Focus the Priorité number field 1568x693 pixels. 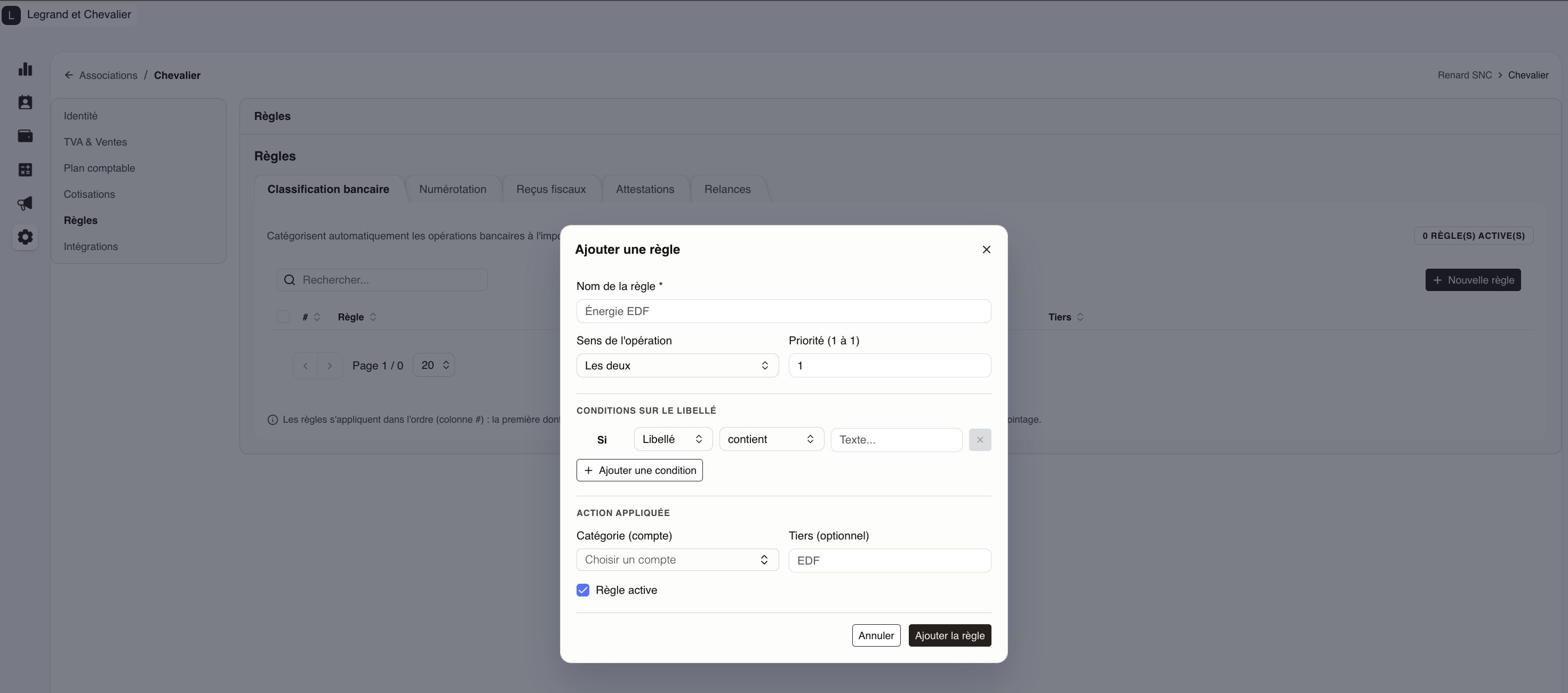tap(890, 366)
